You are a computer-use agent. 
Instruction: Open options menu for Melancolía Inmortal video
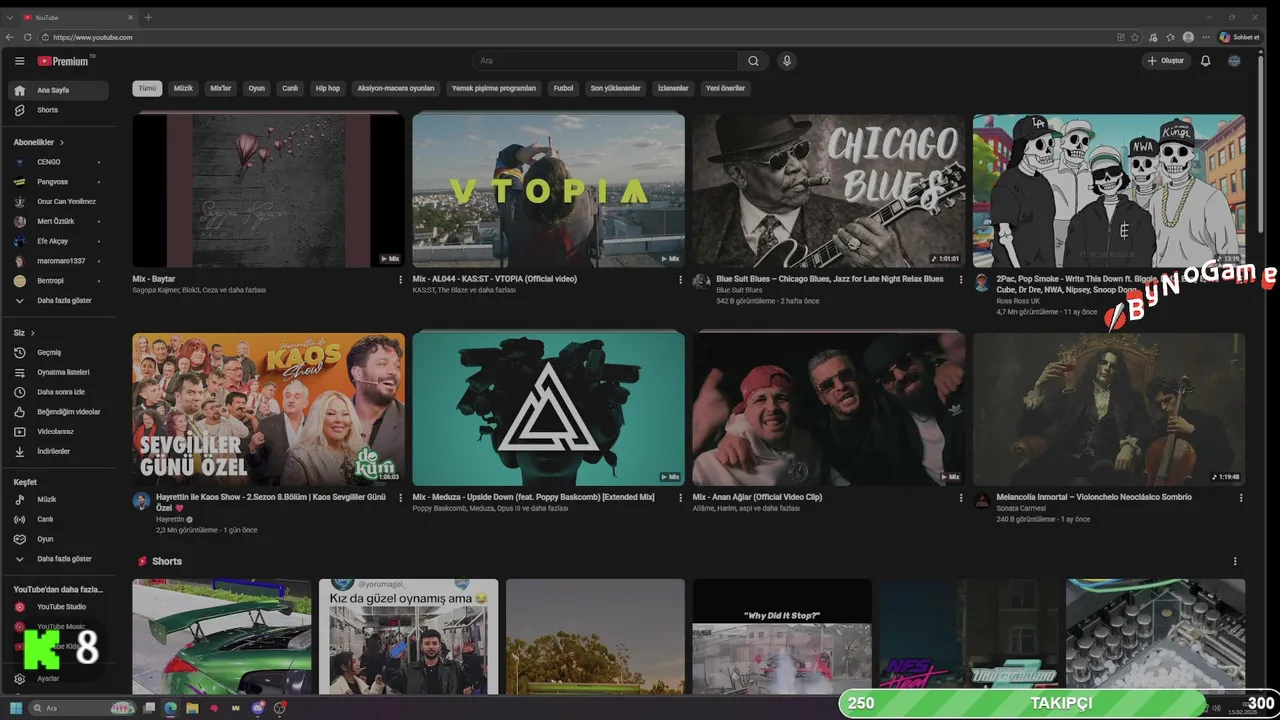pos(1241,498)
